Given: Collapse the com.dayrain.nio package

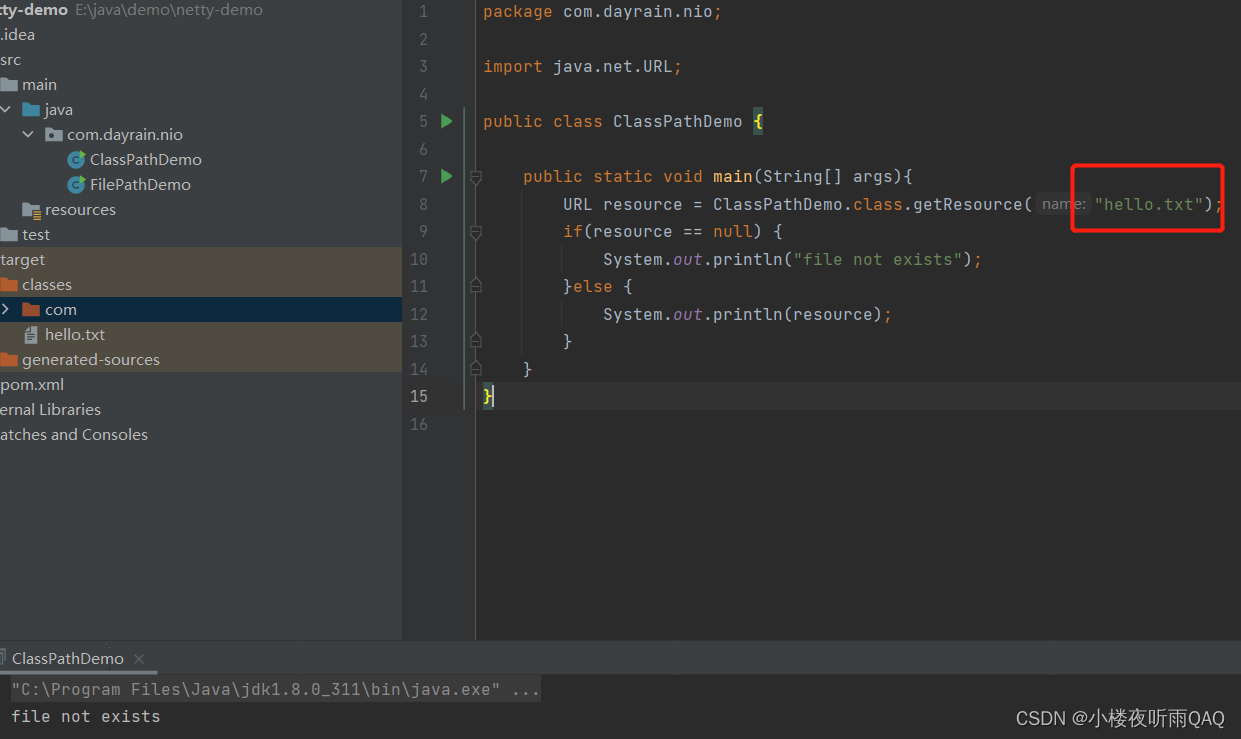Looking at the screenshot, I should tap(28, 135).
